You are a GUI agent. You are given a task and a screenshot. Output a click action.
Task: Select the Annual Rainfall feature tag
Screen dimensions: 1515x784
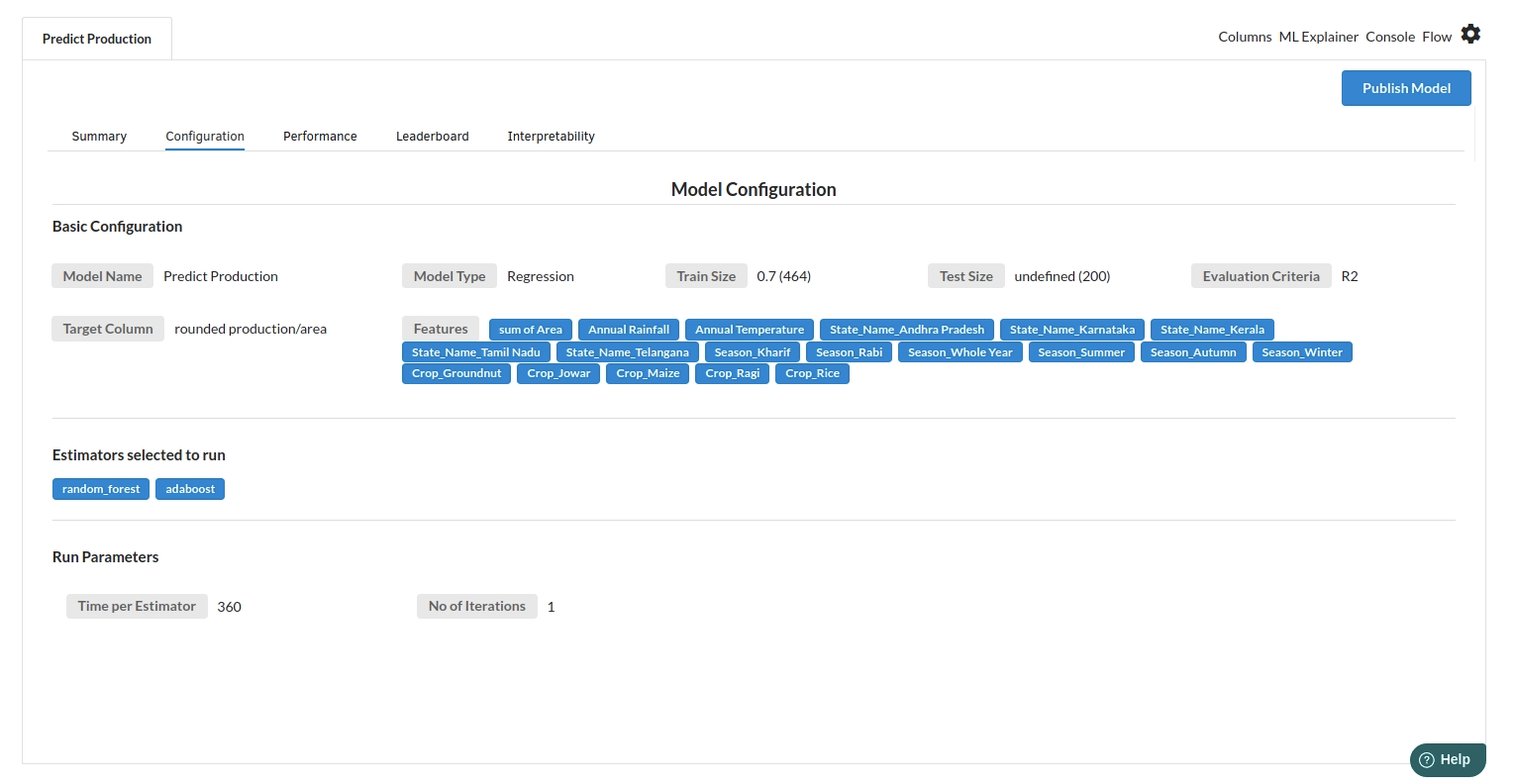click(x=629, y=330)
